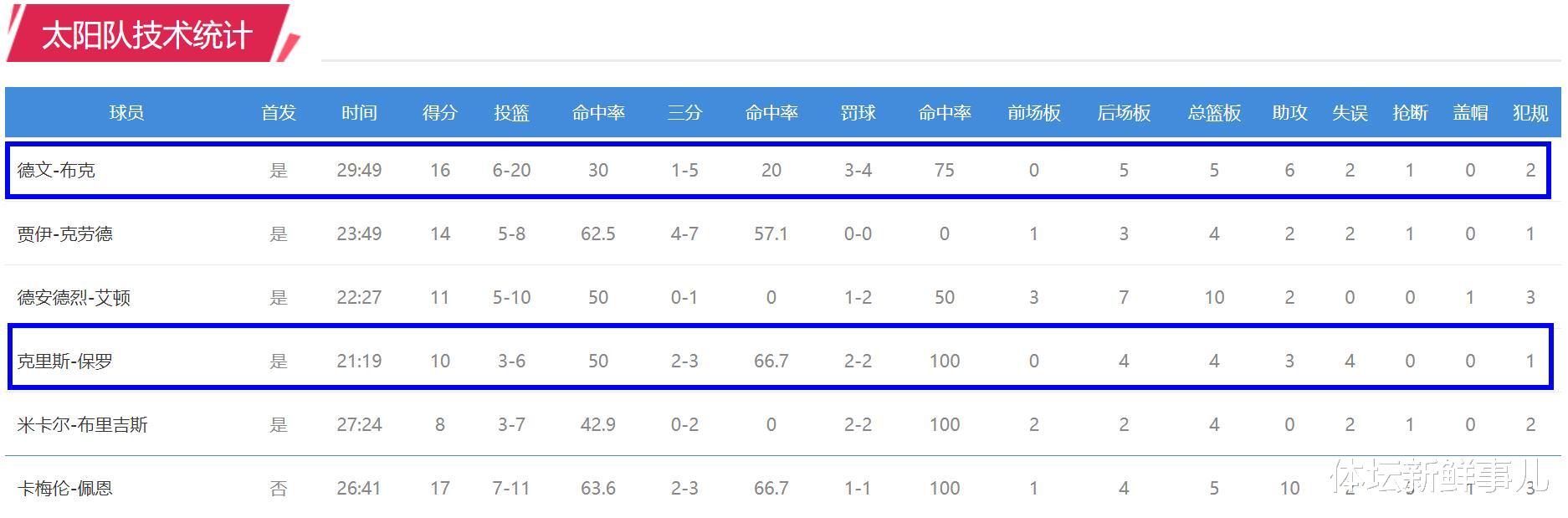Open 卡梅伦-佩恩 player name link
The width and height of the screenshot is (1568, 518).
(64, 489)
